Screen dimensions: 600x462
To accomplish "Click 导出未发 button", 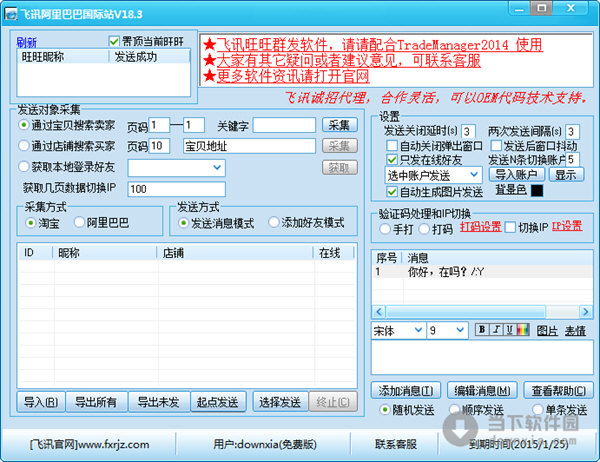I will tap(158, 402).
